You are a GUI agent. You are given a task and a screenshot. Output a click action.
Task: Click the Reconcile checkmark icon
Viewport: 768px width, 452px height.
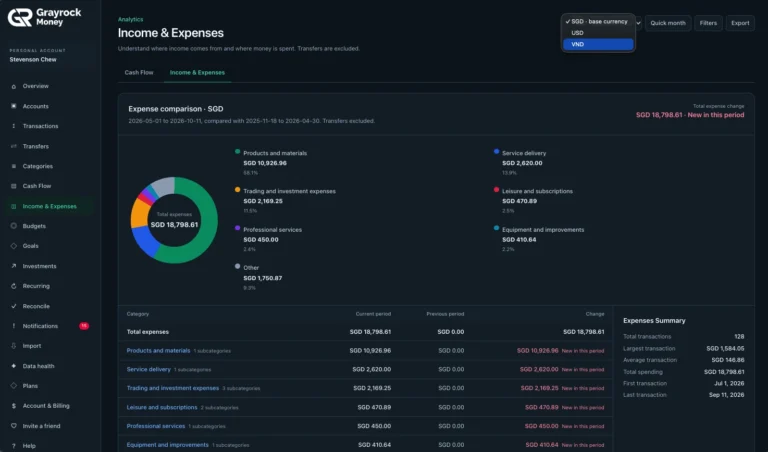tap(14, 306)
